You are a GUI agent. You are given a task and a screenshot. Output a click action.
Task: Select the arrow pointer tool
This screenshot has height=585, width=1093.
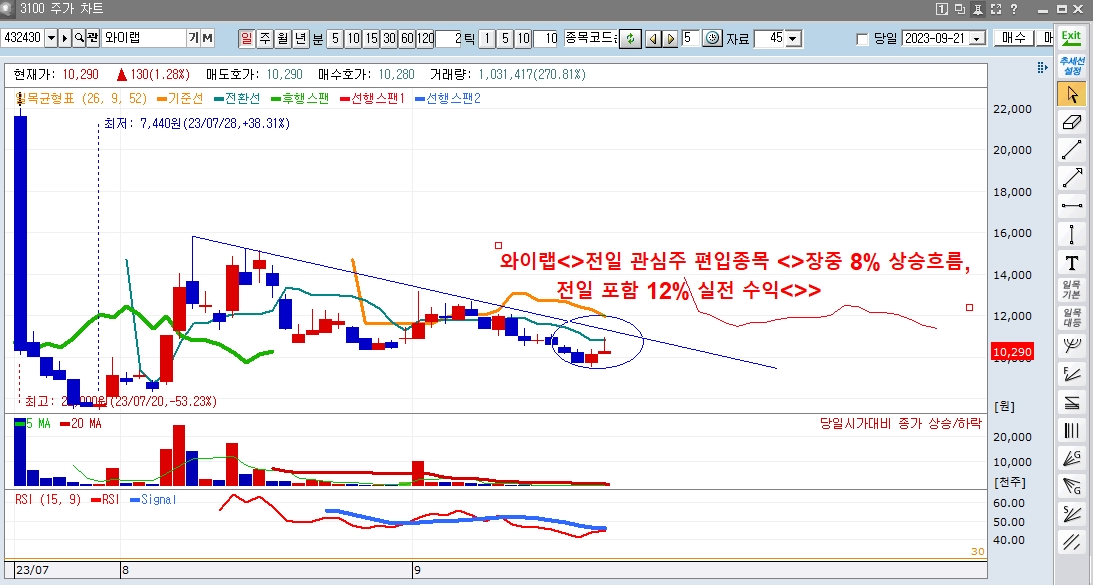[1071, 93]
